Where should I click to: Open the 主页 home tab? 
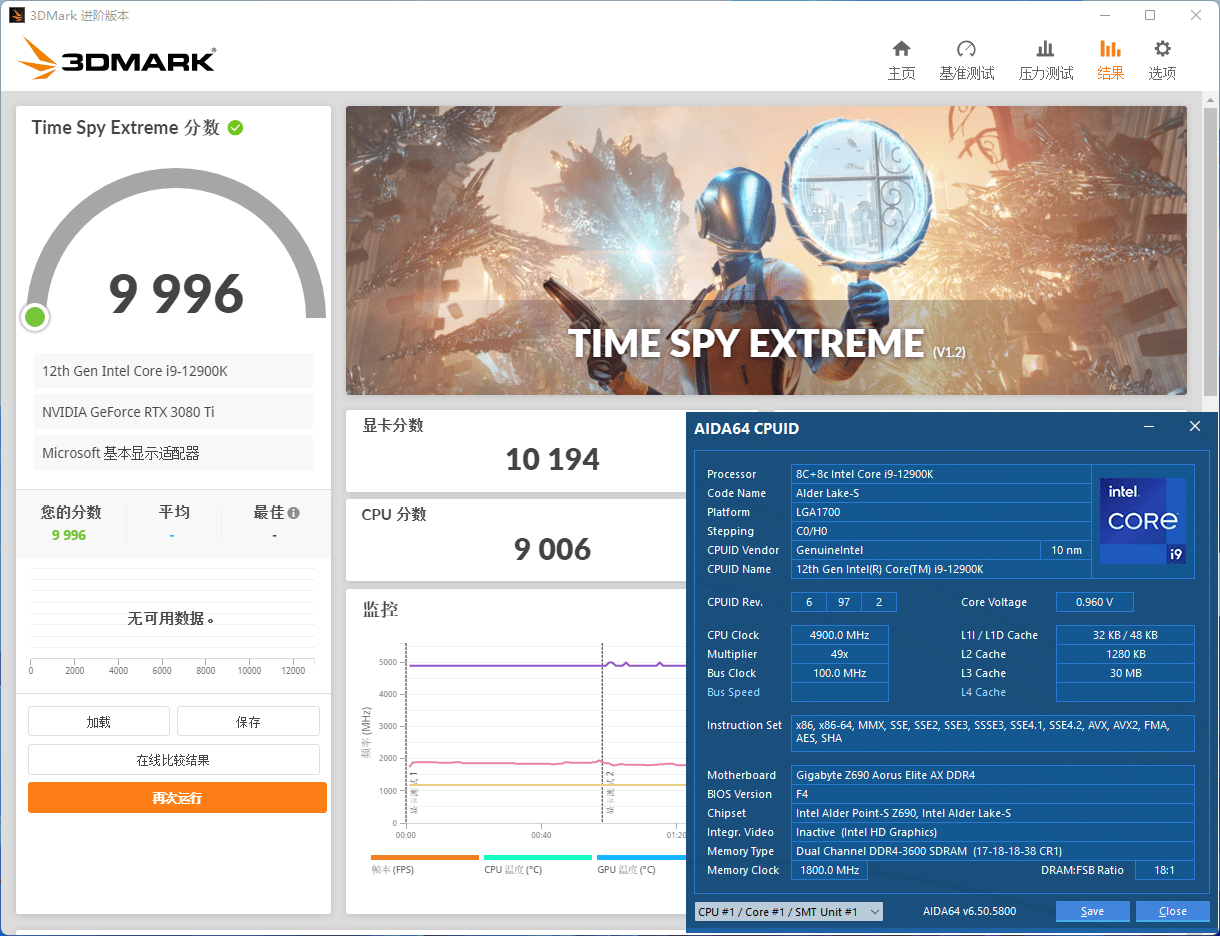coord(901,61)
